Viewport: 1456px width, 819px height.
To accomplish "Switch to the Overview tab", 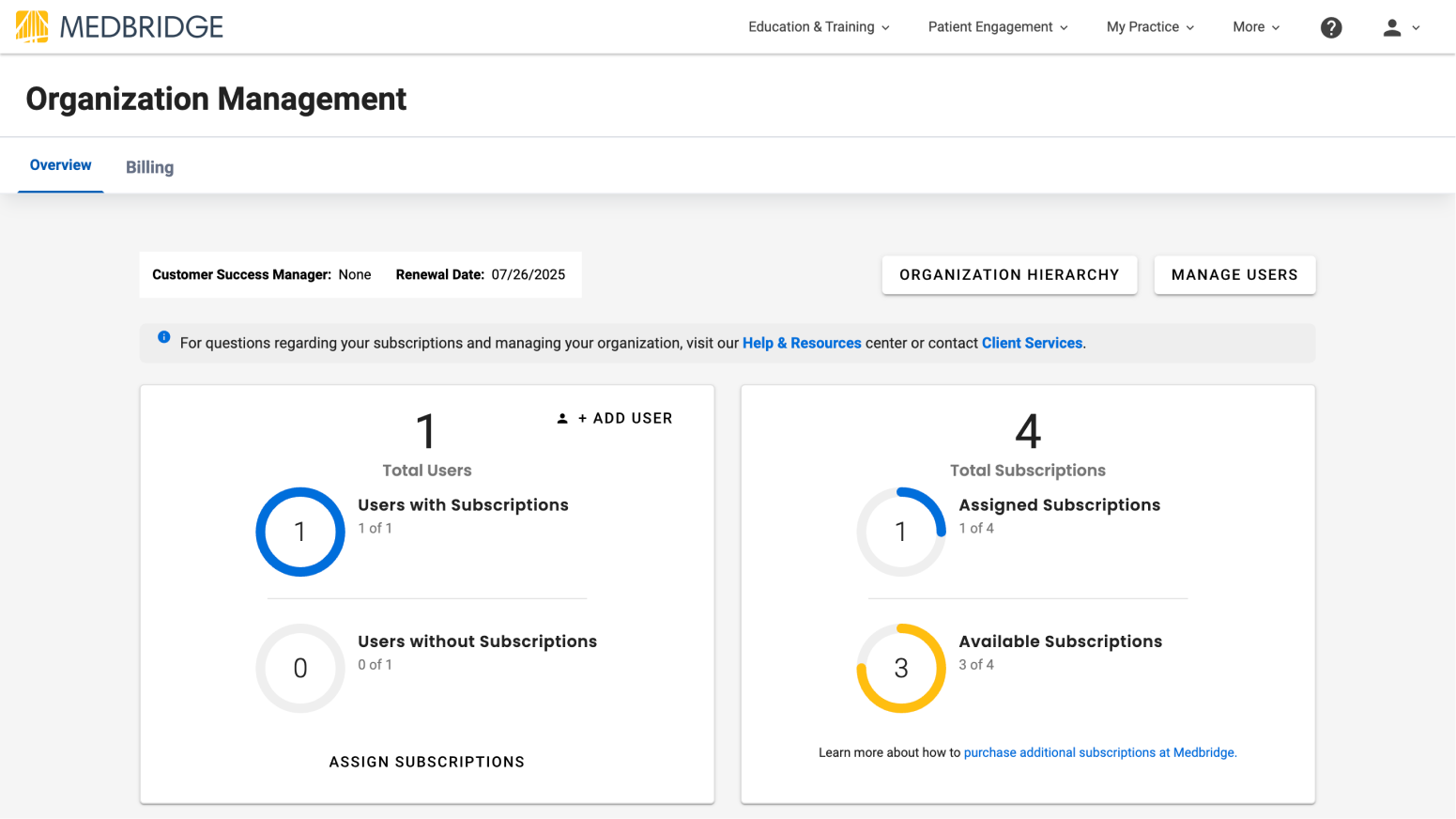I will click(x=61, y=165).
